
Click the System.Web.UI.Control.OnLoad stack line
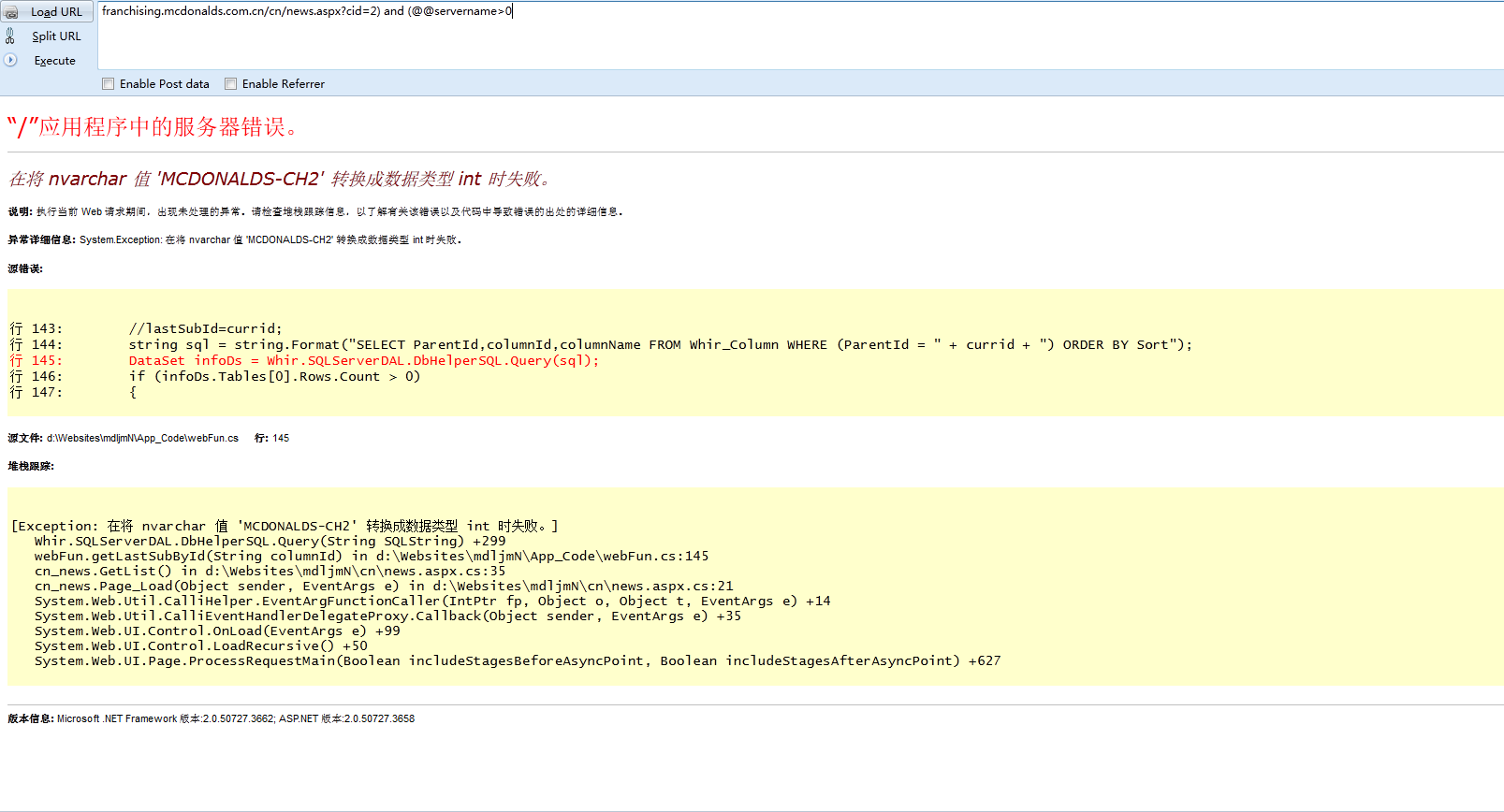[x=217, y=631]
